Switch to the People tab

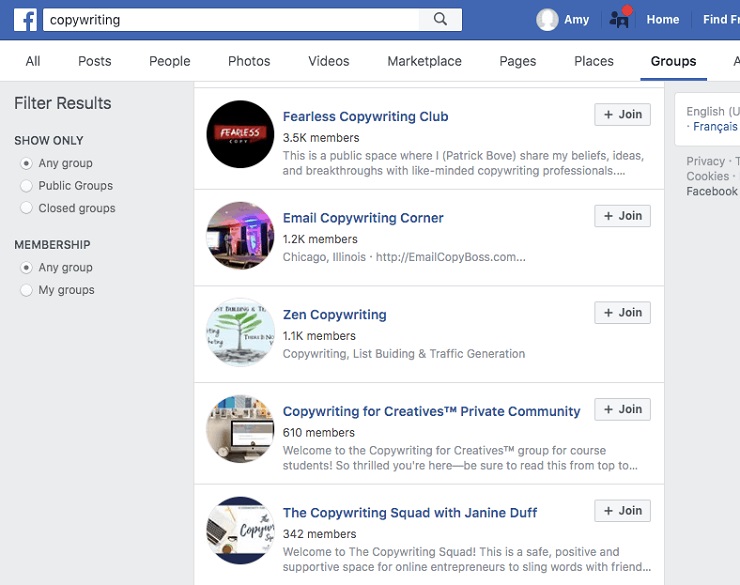[170, 61]
